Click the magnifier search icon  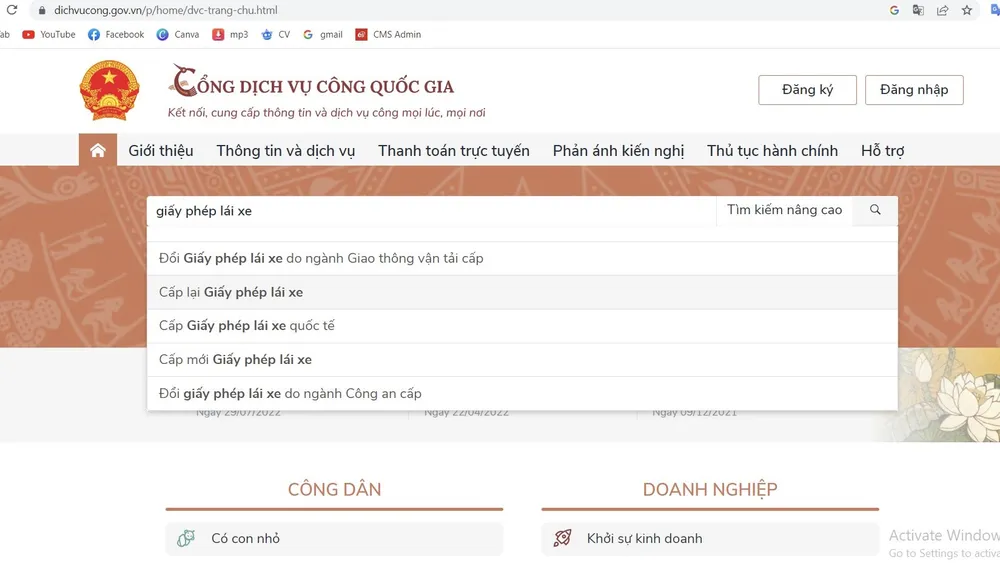coord(875,210)
